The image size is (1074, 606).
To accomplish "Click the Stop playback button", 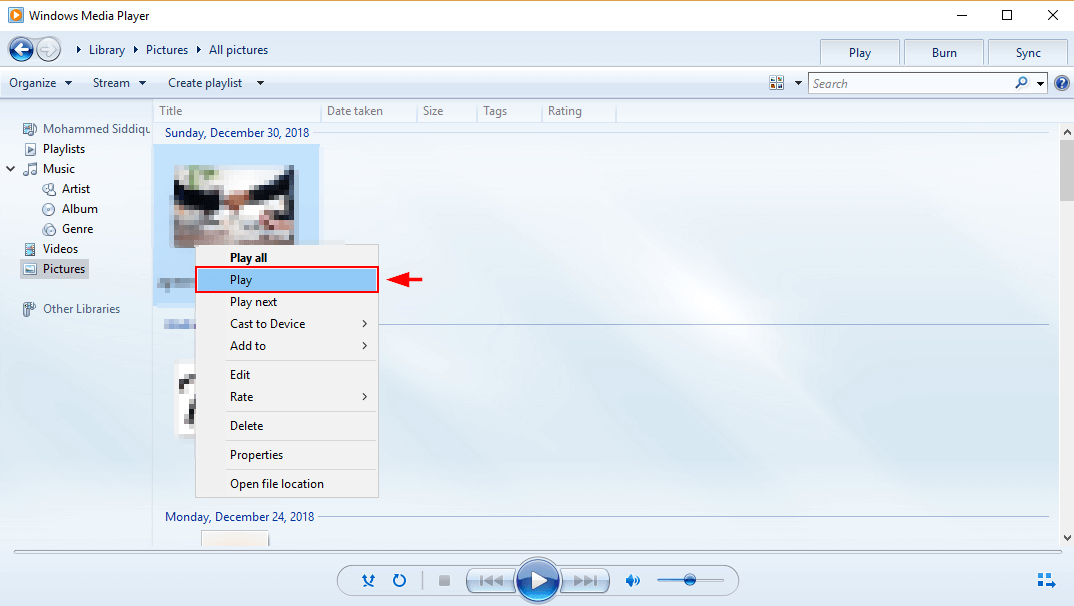I will [445, 581].
